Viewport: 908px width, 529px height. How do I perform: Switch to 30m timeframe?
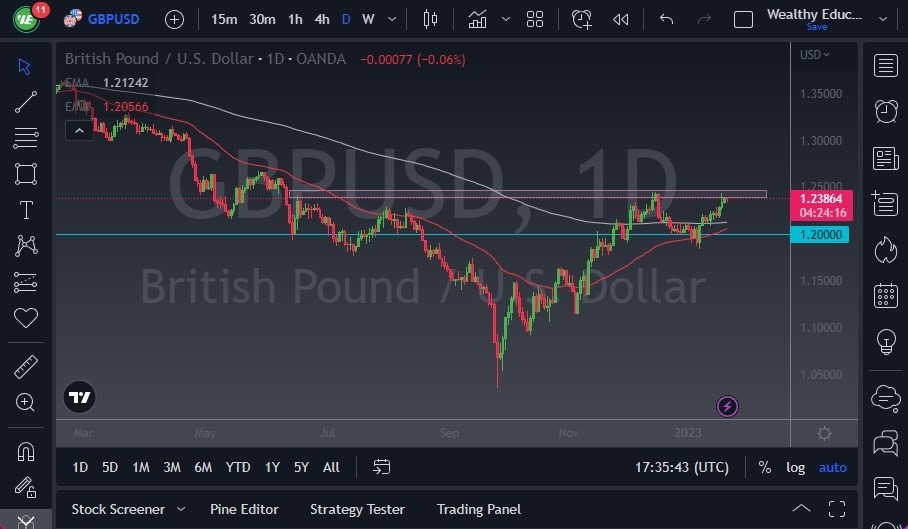262,19
